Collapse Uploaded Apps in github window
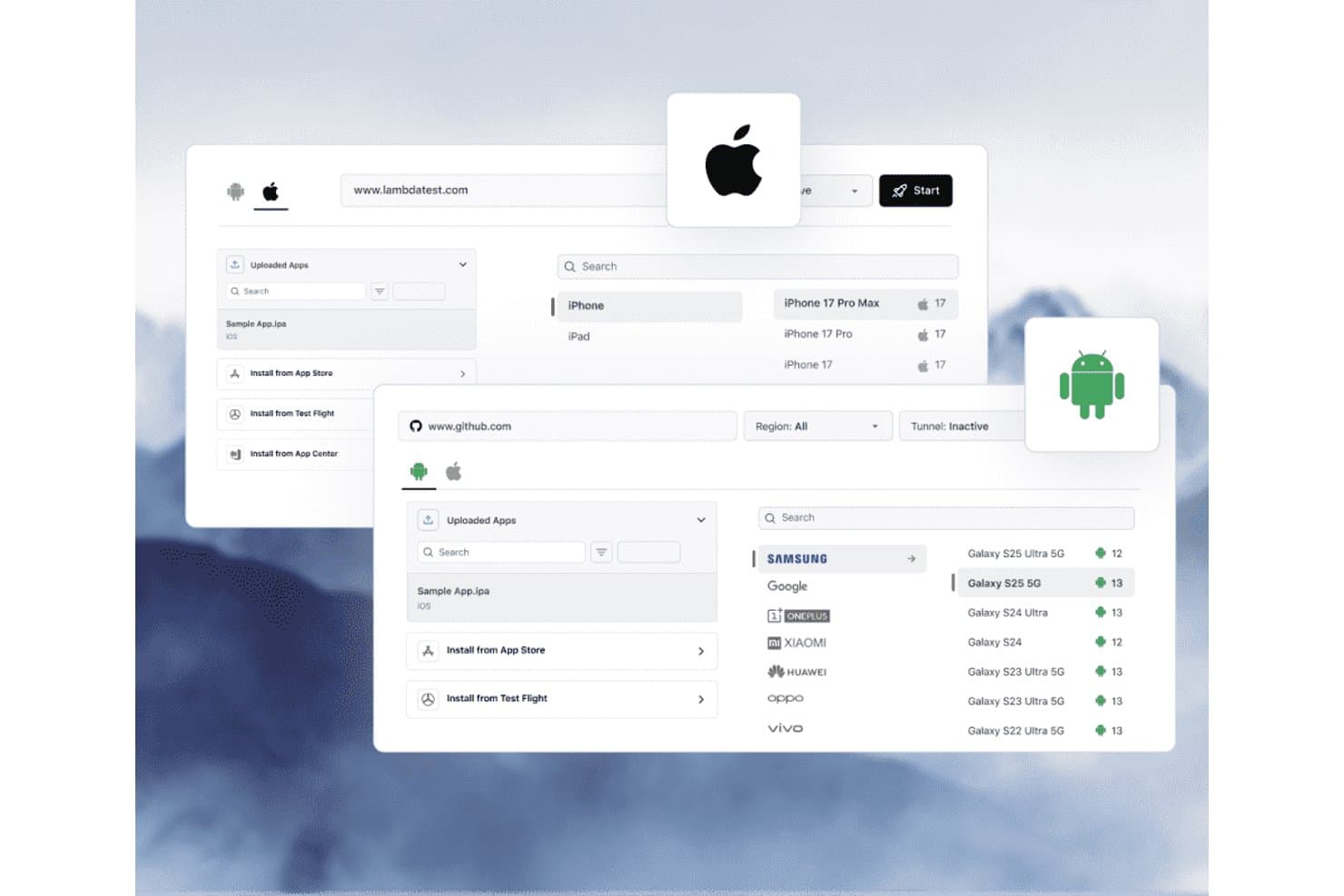Image resolution: width=1344 pixels, height=896 pixels. (x=701, y=520)
